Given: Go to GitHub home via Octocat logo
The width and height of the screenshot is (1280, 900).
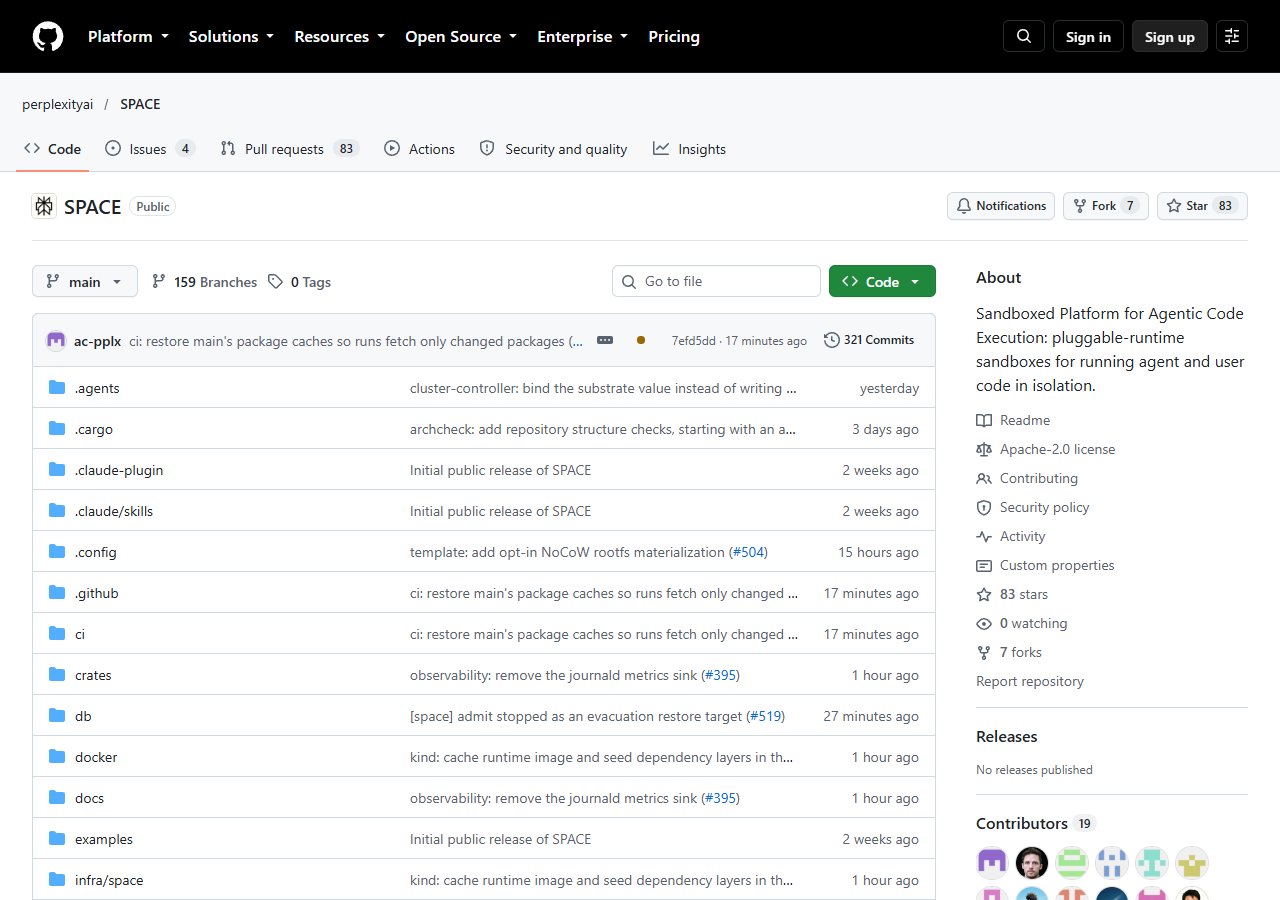Looking at the screenshot, I should point(48,37).
